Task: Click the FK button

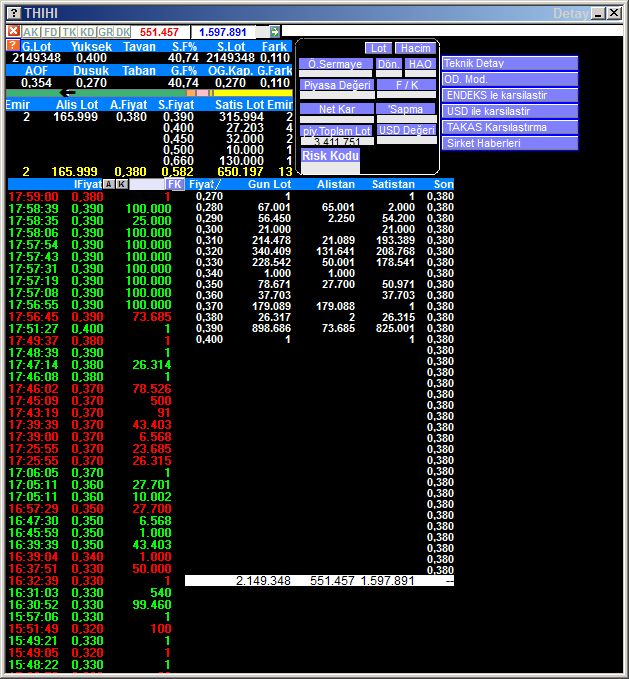Action: pyautogui.click(x=175, y=184)
